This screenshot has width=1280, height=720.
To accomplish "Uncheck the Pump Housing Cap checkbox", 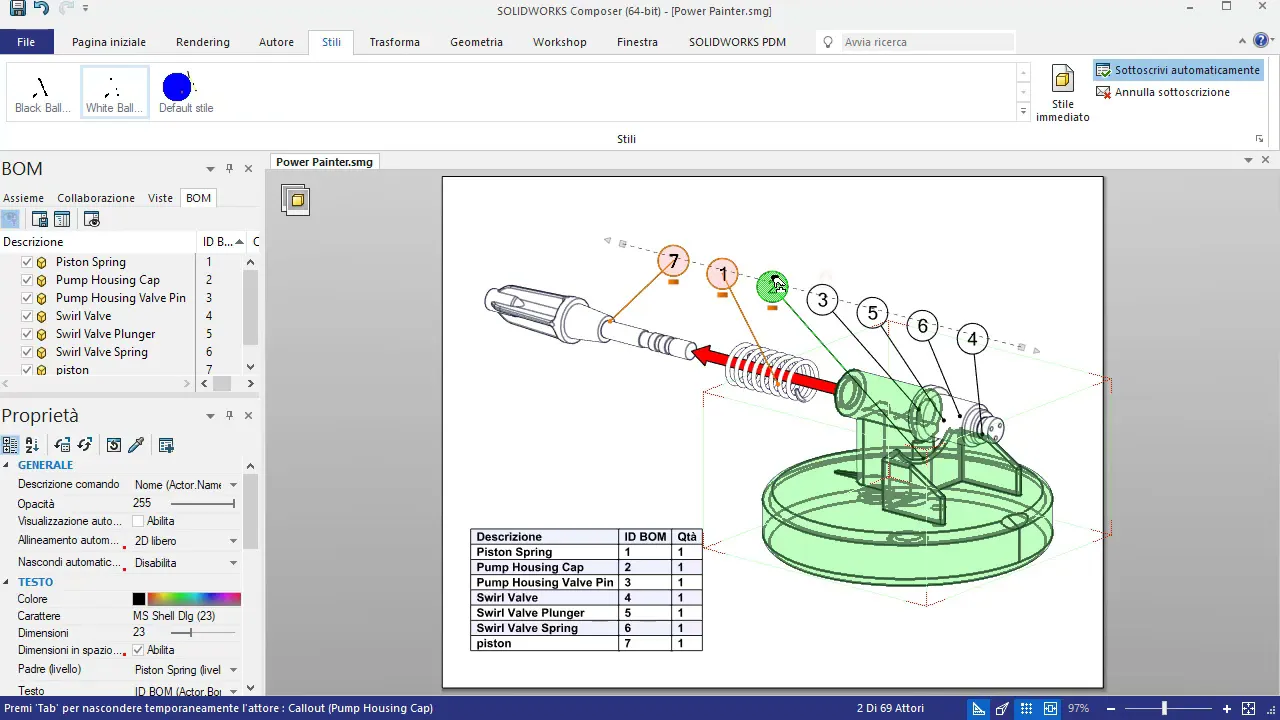I will (27, 280).
